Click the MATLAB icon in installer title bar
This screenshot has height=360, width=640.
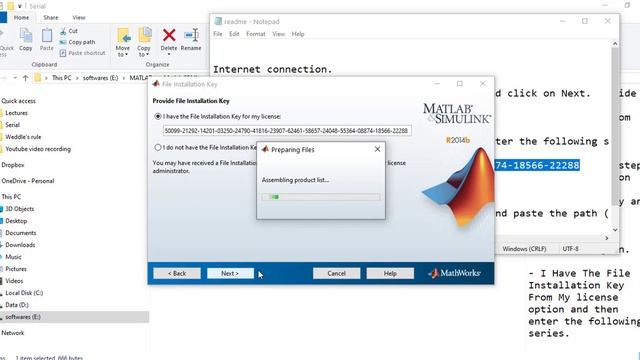coord(156,84)
